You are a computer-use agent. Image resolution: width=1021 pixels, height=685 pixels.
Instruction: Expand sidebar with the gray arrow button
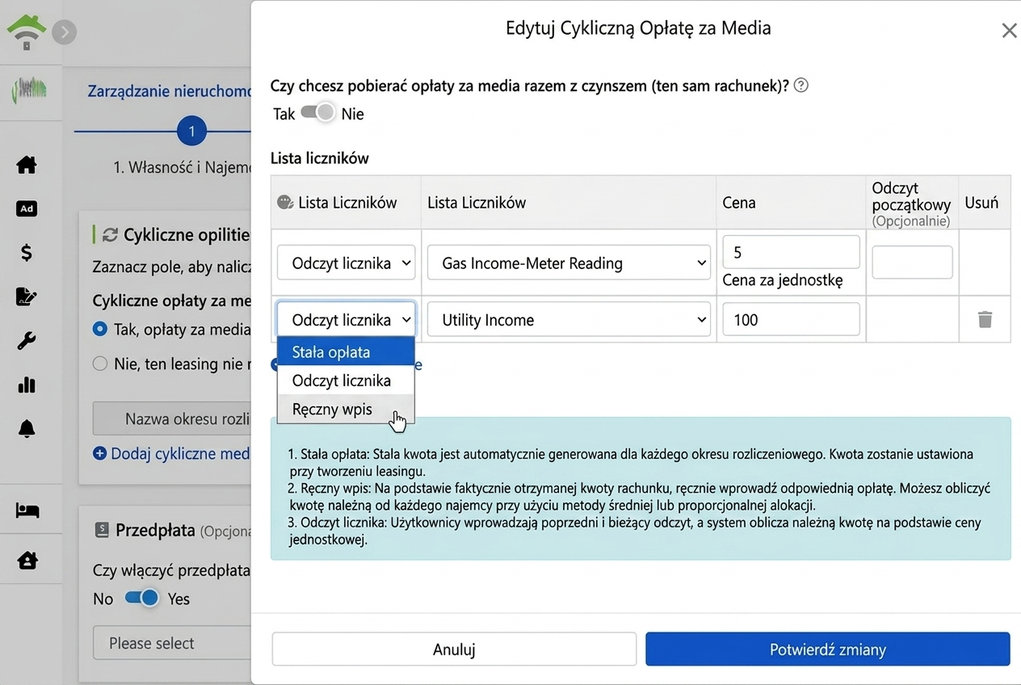64,32
